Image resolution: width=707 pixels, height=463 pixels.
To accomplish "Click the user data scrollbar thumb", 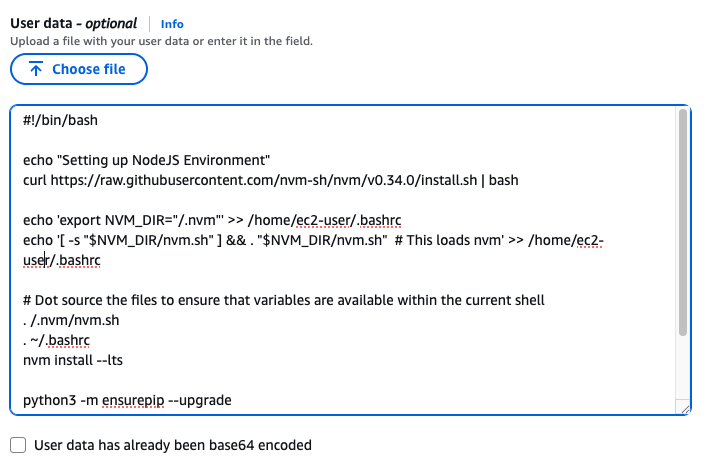I will (x=683, y=223).
